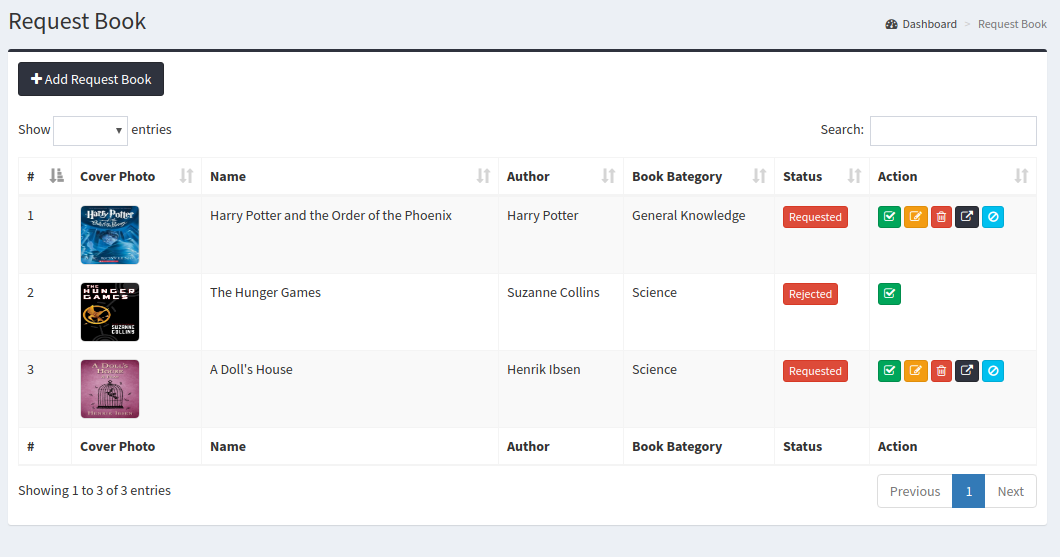Open external link icon for A Doll's House
1060x557 pixels.
[967, 371]
